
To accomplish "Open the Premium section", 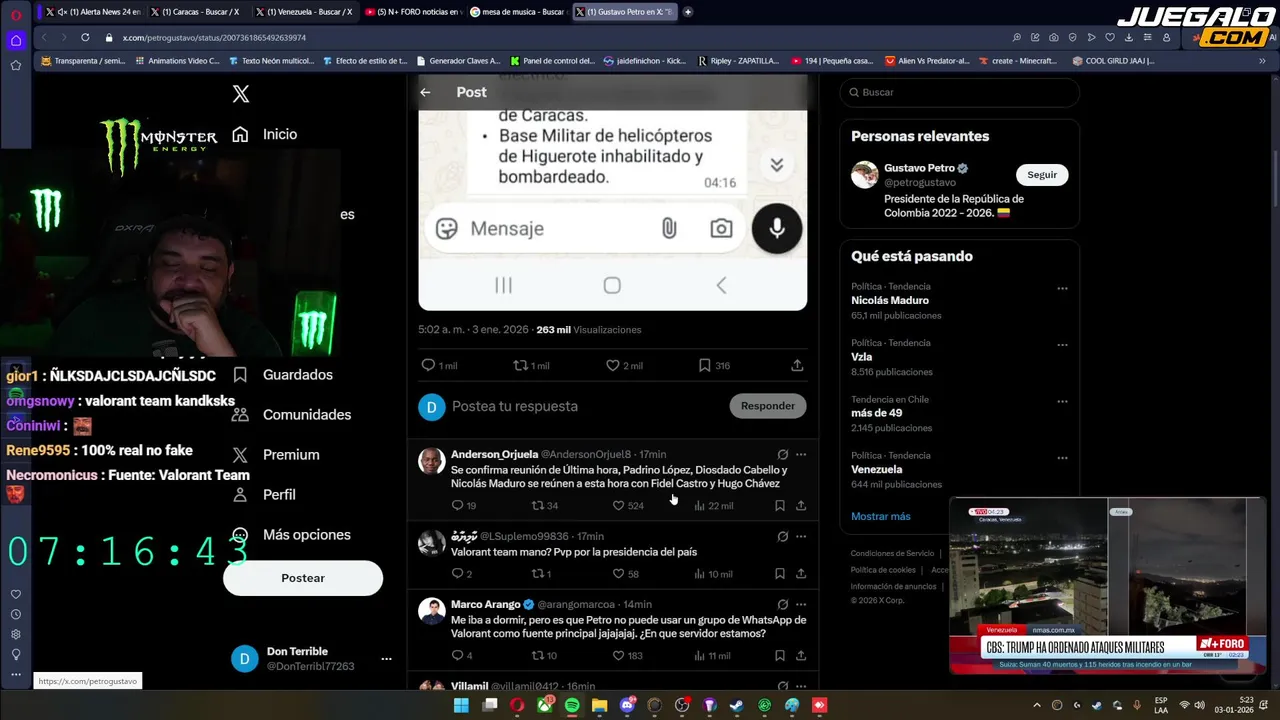I will point(275,455).
